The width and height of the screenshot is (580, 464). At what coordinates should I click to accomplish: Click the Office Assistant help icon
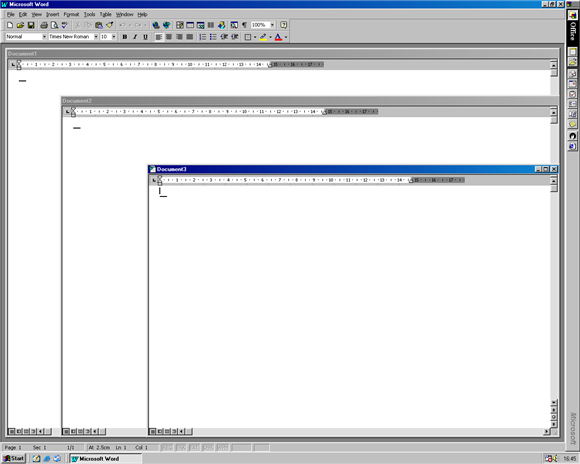click(x=283, y=25)
